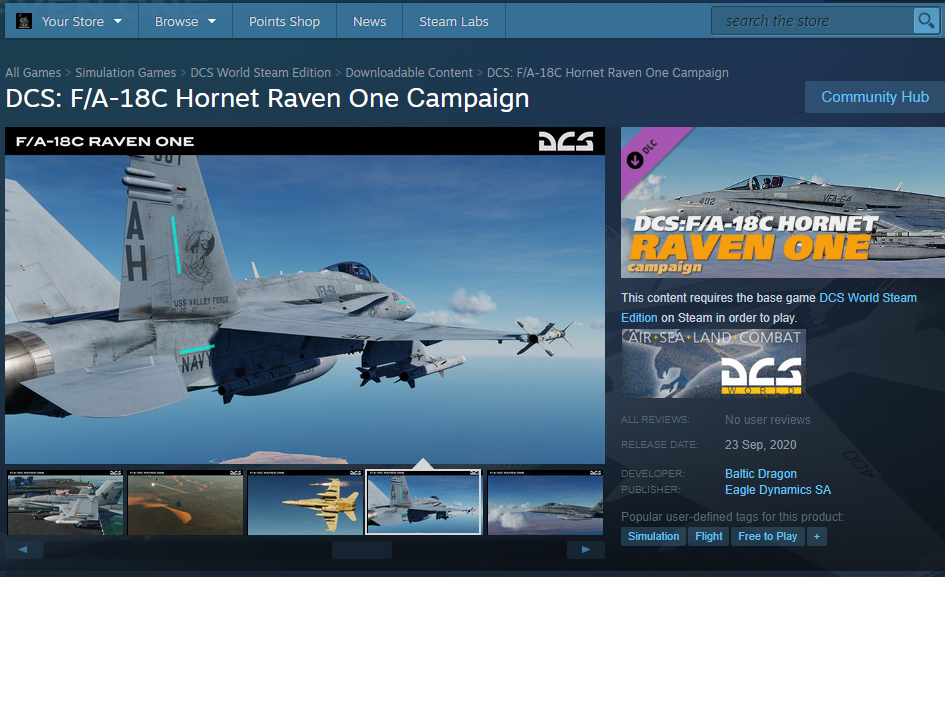Follow DCS World Steam Edition base game link
The width and height of the screenshot is (945, 714).
point(868,298)
